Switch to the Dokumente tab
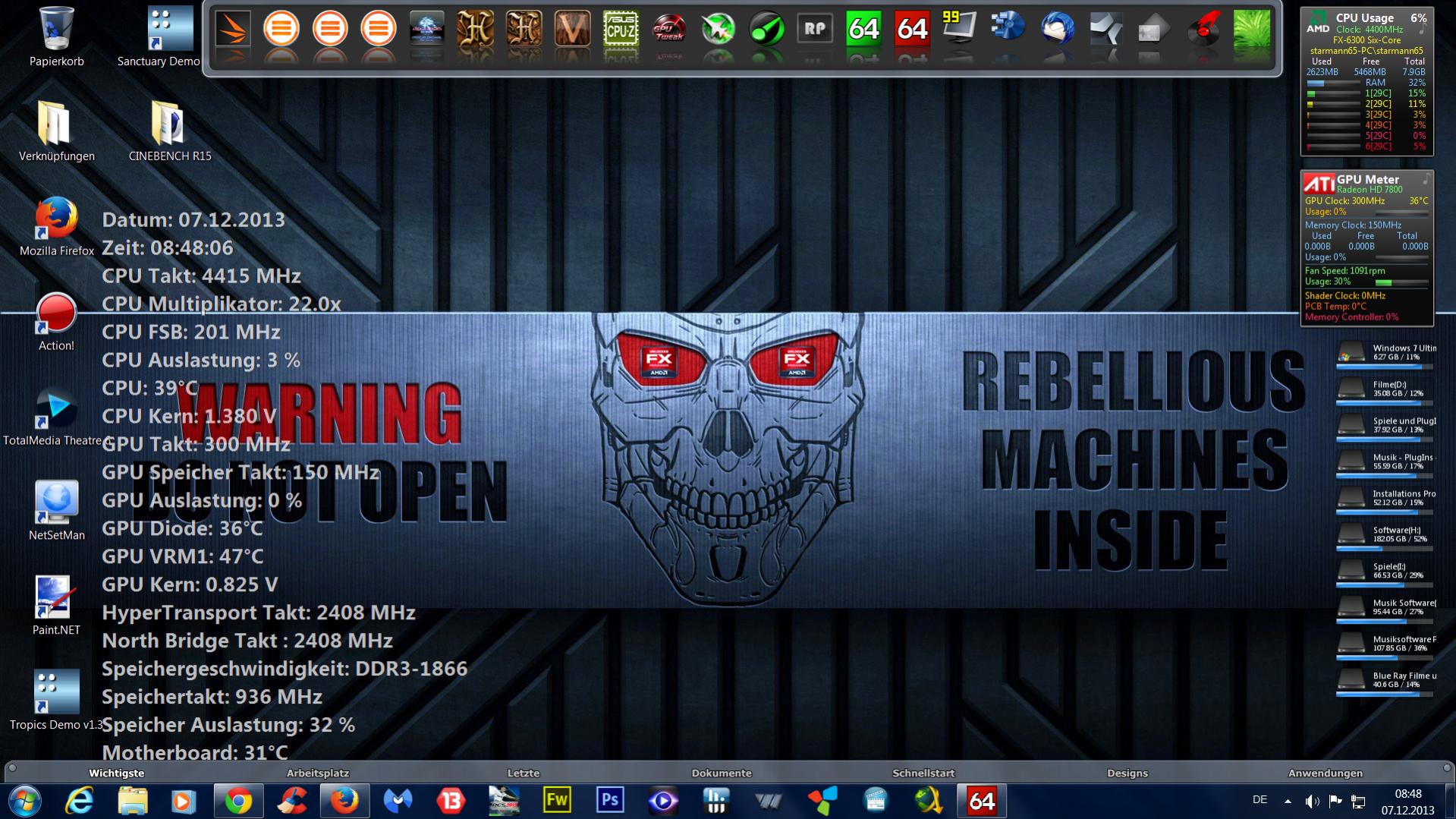The image size is (1456, 819). [722, 773]
